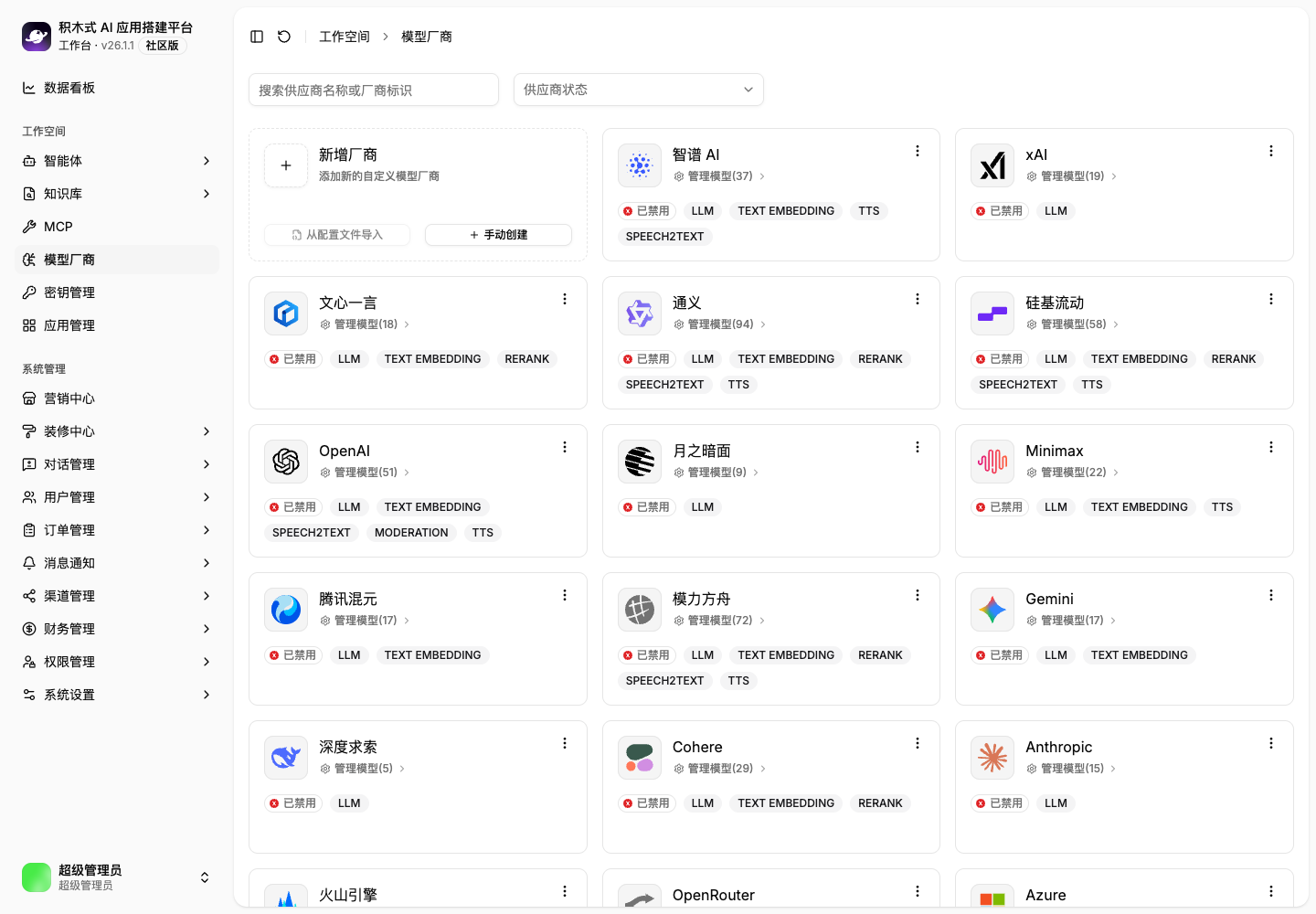This screenshot has width=1316, height=914.
Task: Open more options for xAI
Action: click(x=1271, y=151)
